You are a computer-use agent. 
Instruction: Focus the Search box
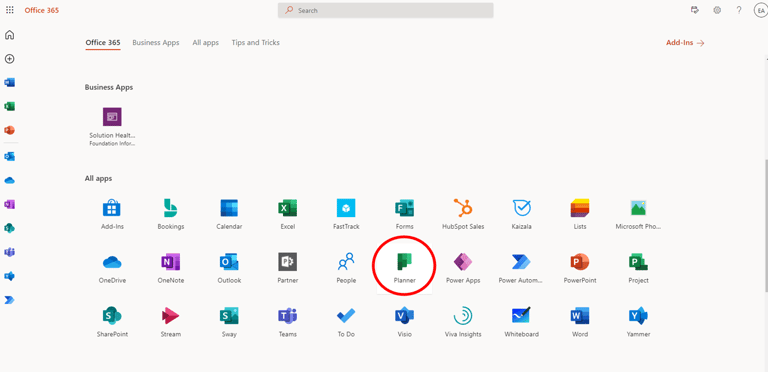tap(385, 10)
